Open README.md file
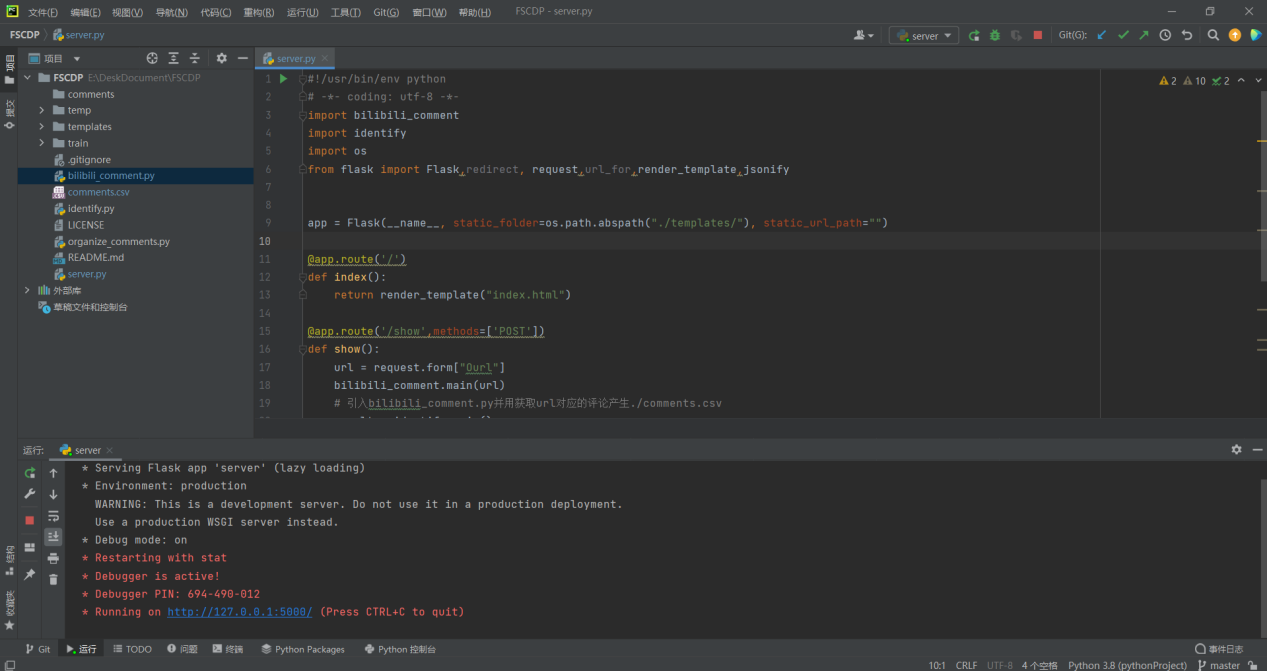The height and width of the screenshot is (671, 1267). (x=95, y=257)
